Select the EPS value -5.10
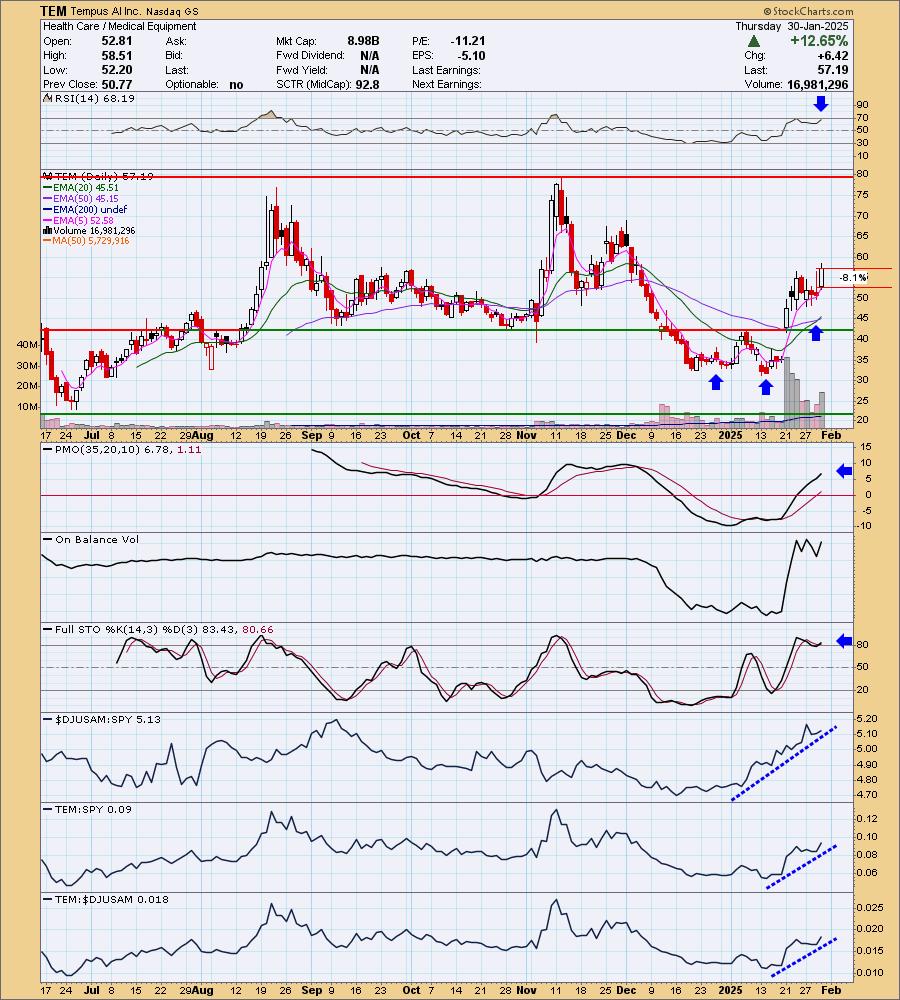This screenshot has width=900, height=1000. (471, 55)
